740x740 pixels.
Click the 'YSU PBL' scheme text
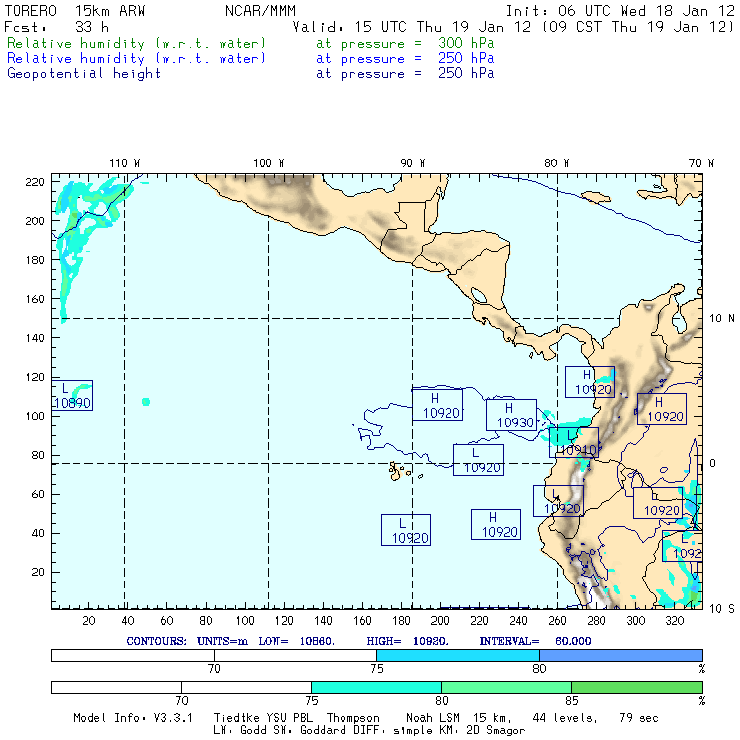tap(290, 718)
